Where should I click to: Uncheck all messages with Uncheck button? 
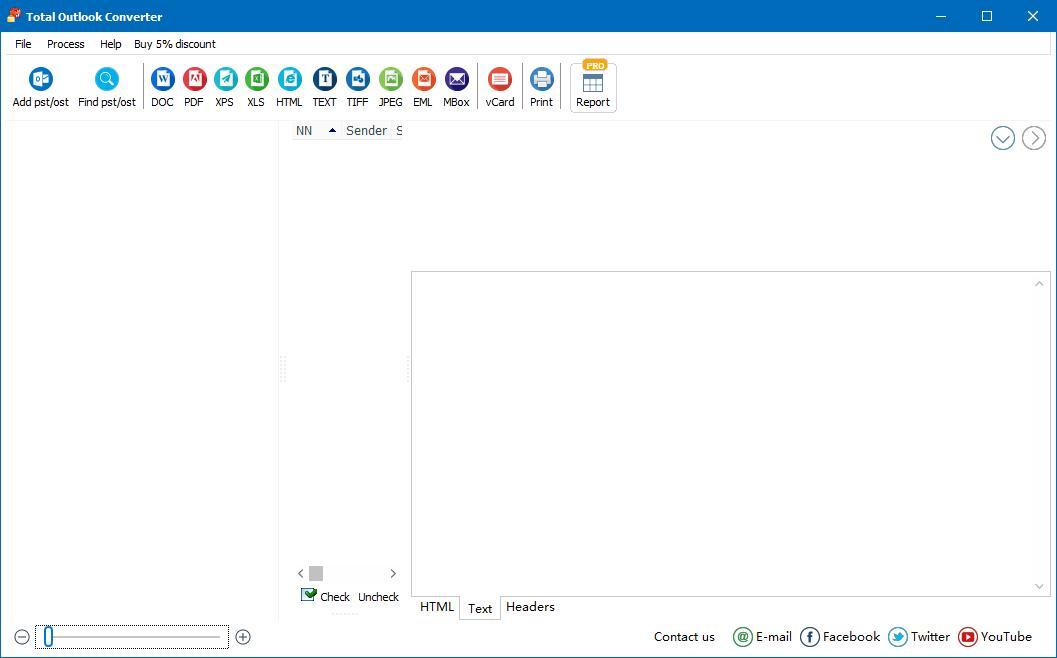(378, 597)
